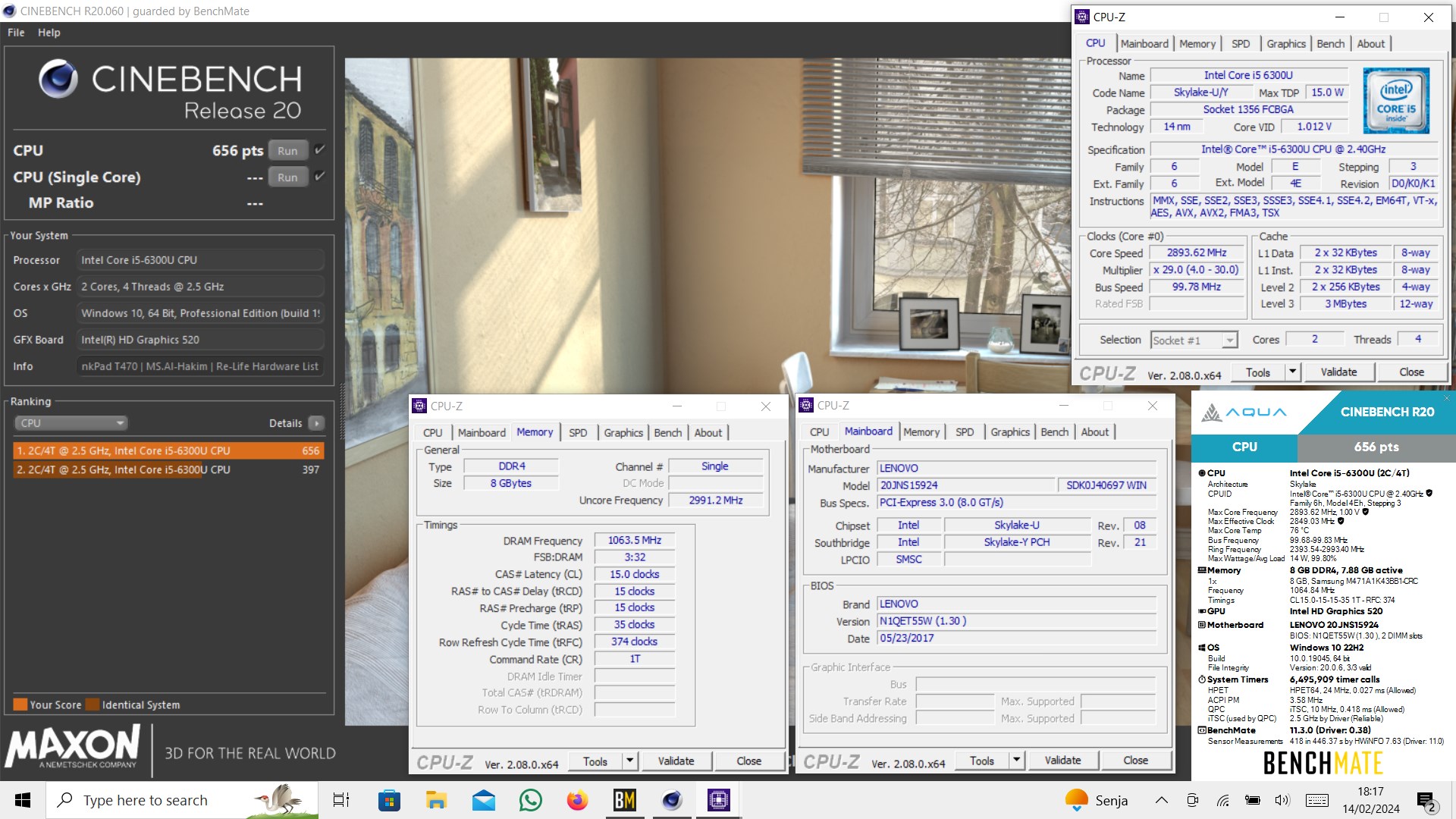Click the taskbar search box

(182, 800)
